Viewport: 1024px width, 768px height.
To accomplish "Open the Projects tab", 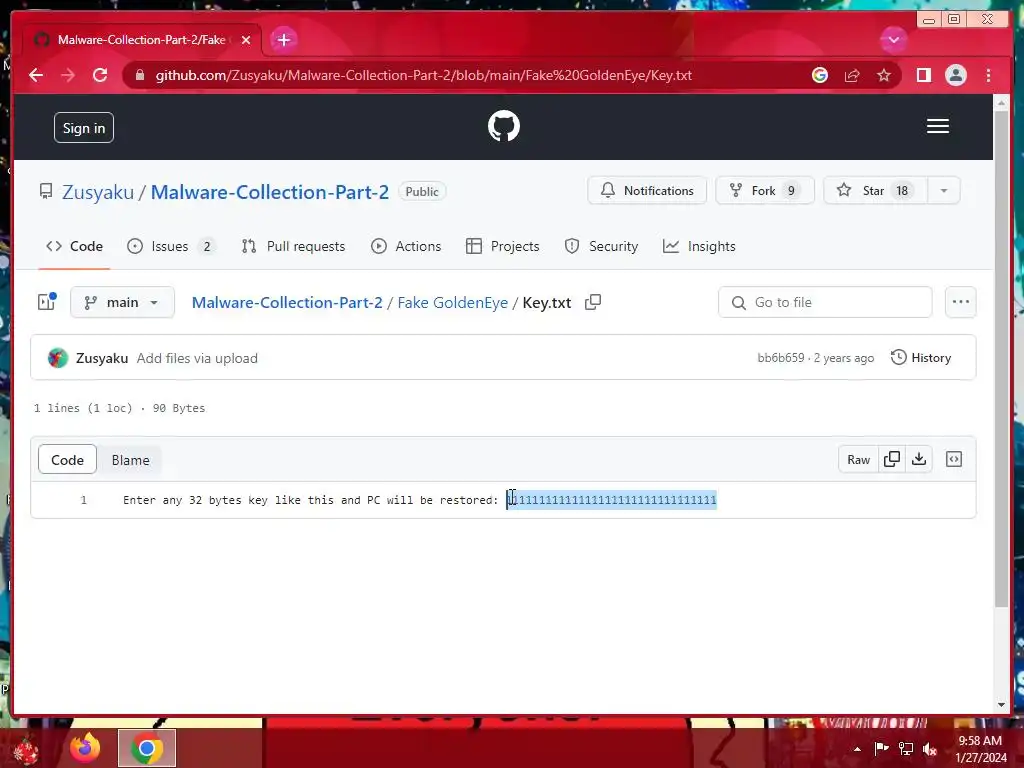I will (503, 246).
